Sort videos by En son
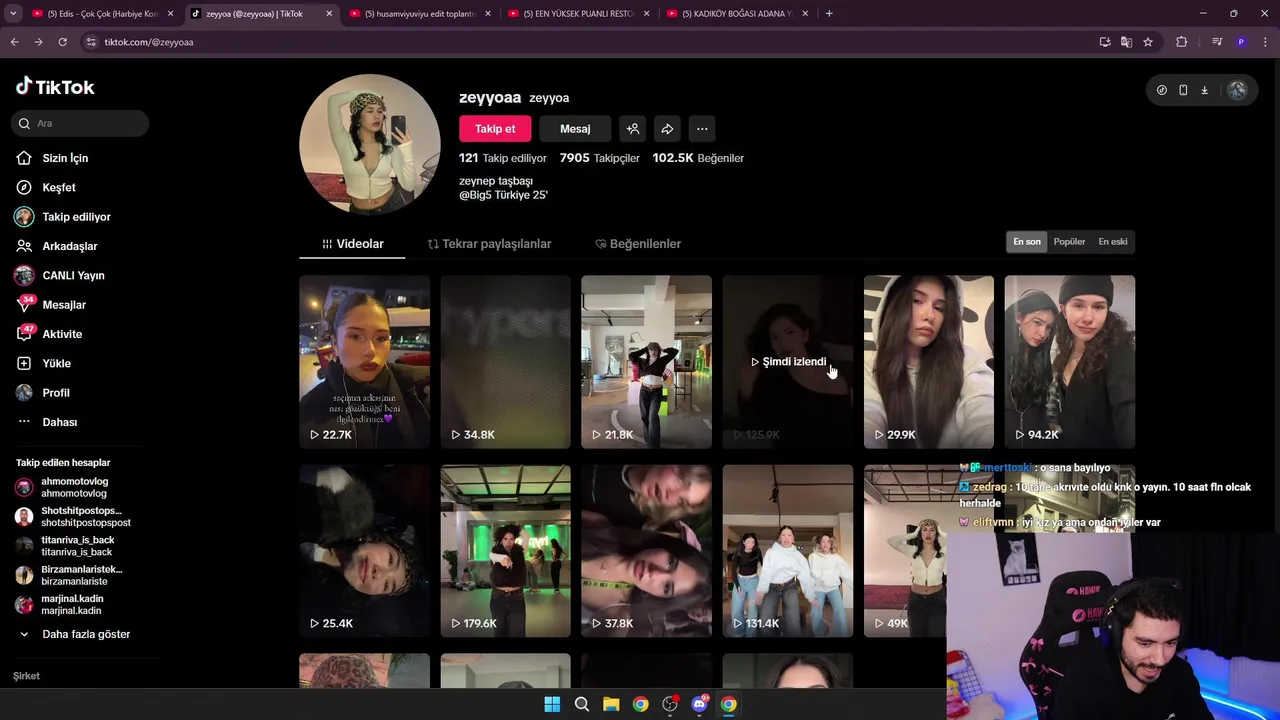 1026,242
